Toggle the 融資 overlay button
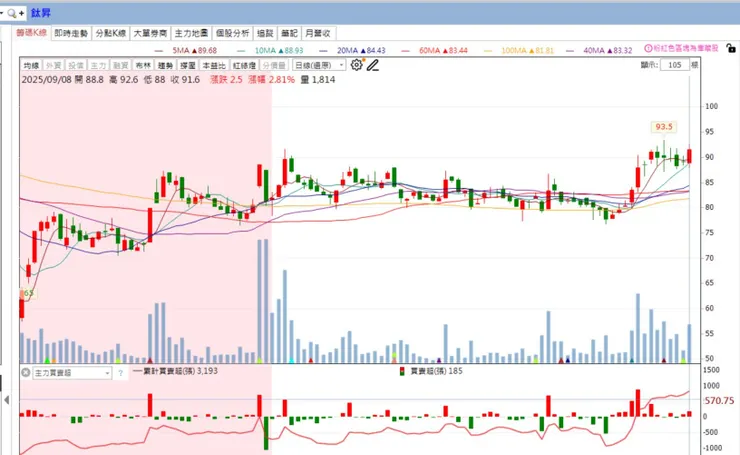This screenshot has width=740, height=455. coord(120,65)
